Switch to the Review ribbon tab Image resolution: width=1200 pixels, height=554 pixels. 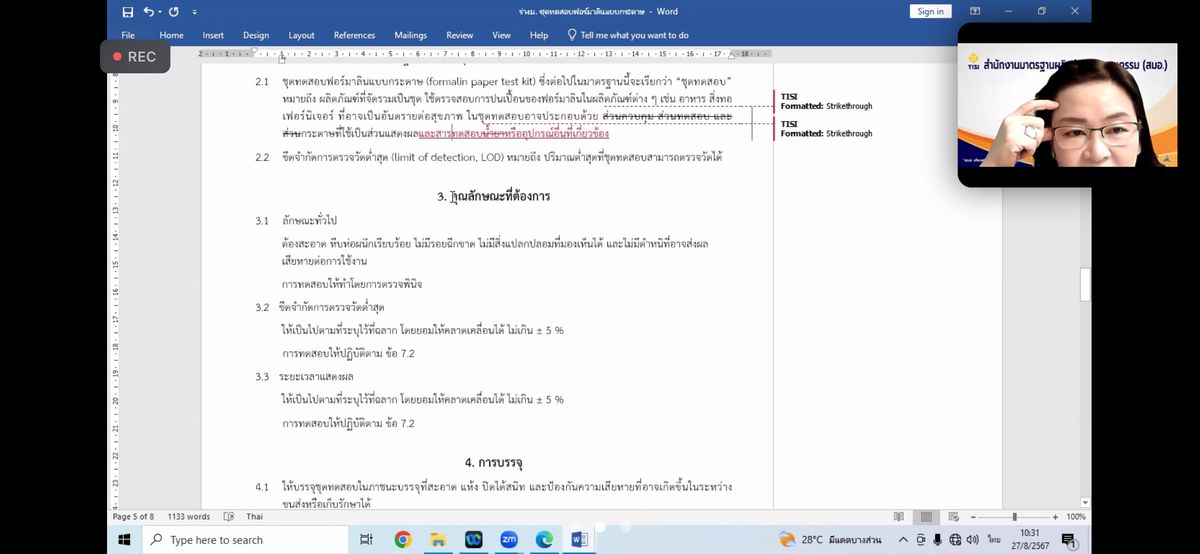(460, 35)
